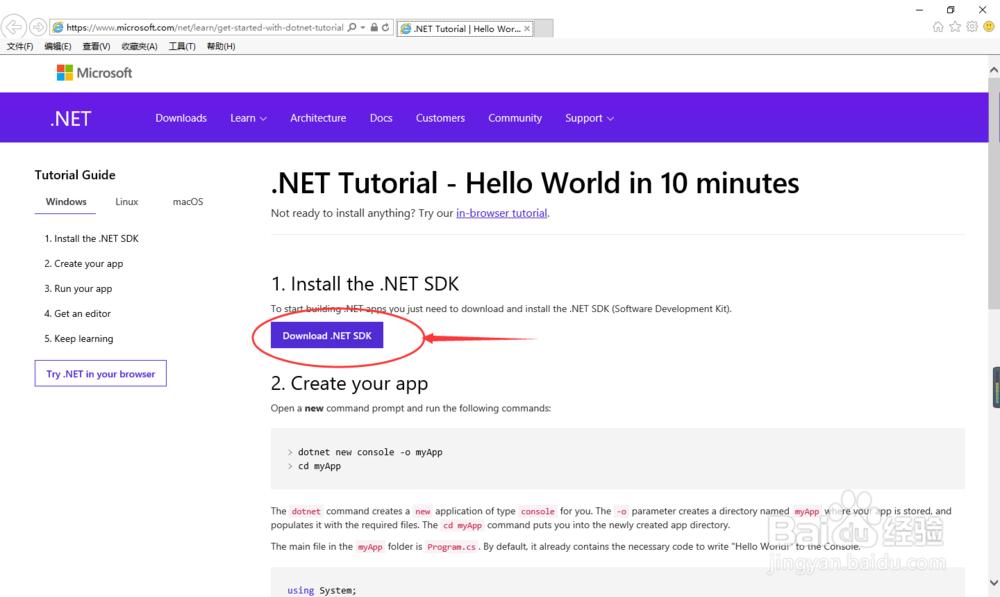Open a new blank tab
The image size is (1000, 597).
point(543,29)
